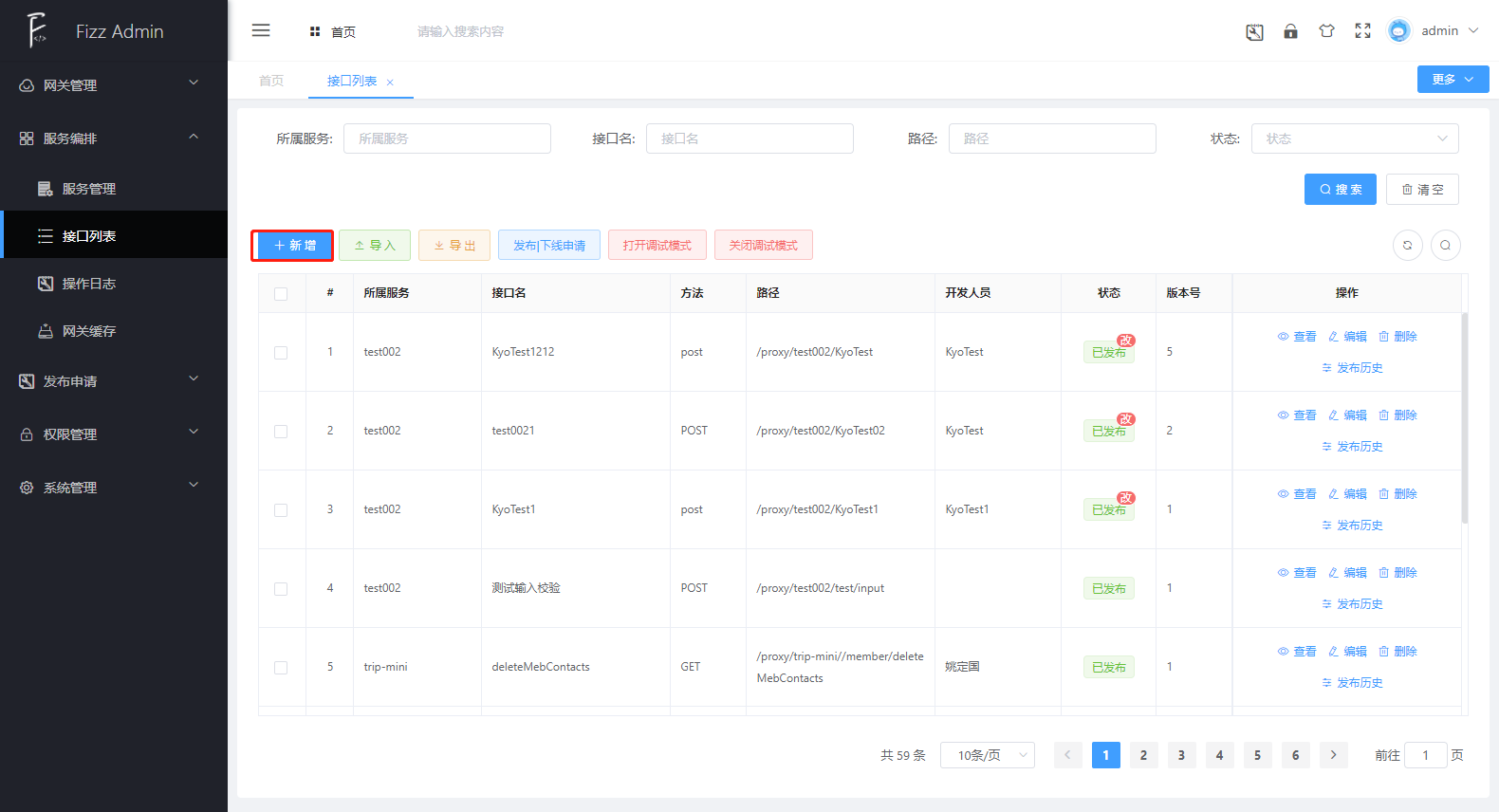Go to page 3 in pagination

[1181, 755]
